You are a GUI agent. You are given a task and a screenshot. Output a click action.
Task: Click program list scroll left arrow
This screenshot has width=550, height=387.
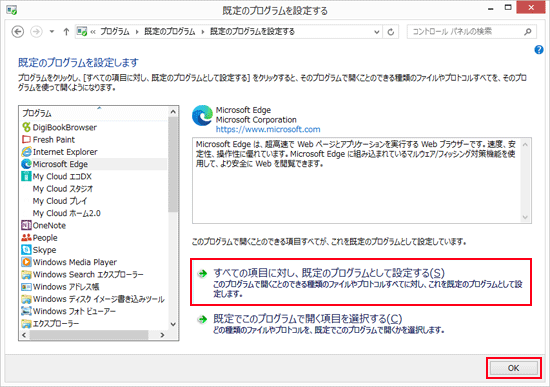coord(24,335)
